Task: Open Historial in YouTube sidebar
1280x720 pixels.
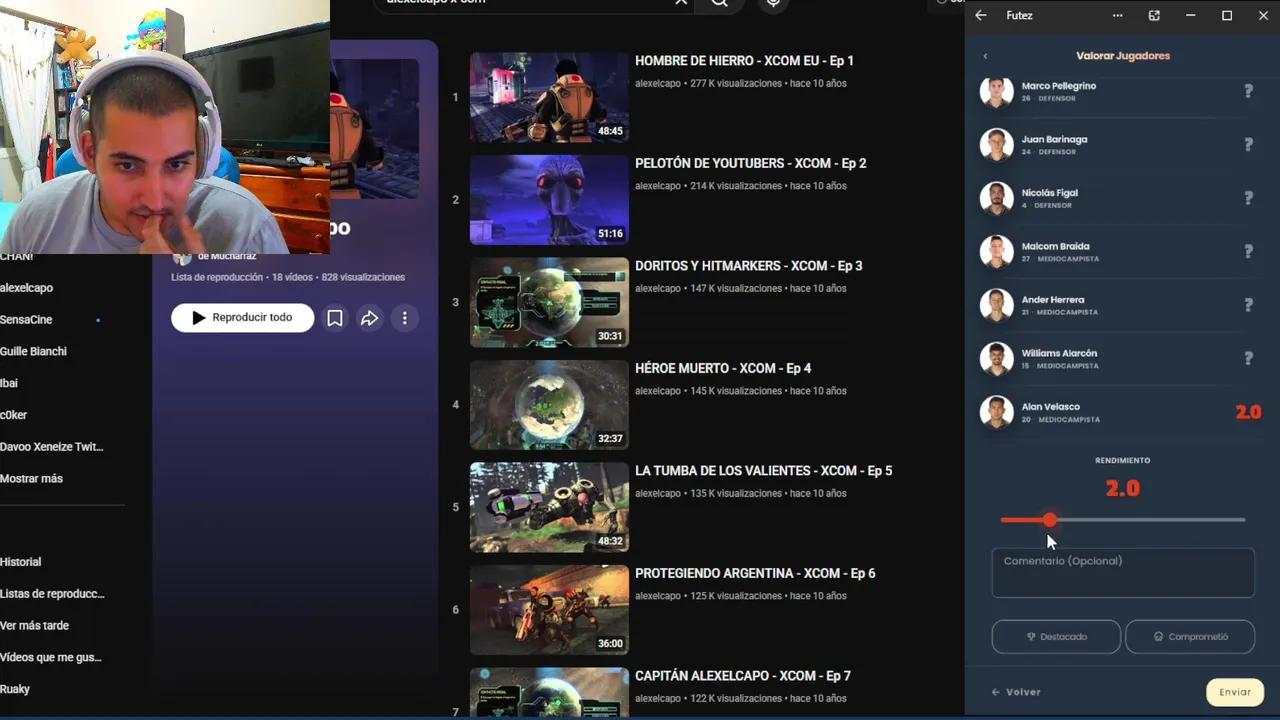Action: [x=21, y=562]
